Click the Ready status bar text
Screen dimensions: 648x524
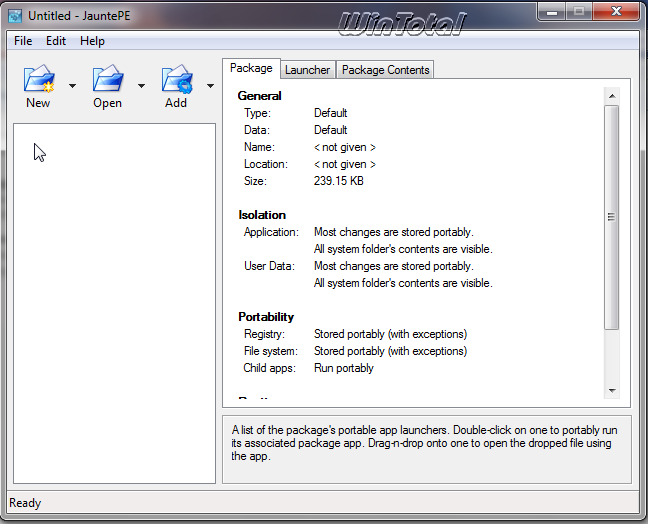[x=25, y=503]
